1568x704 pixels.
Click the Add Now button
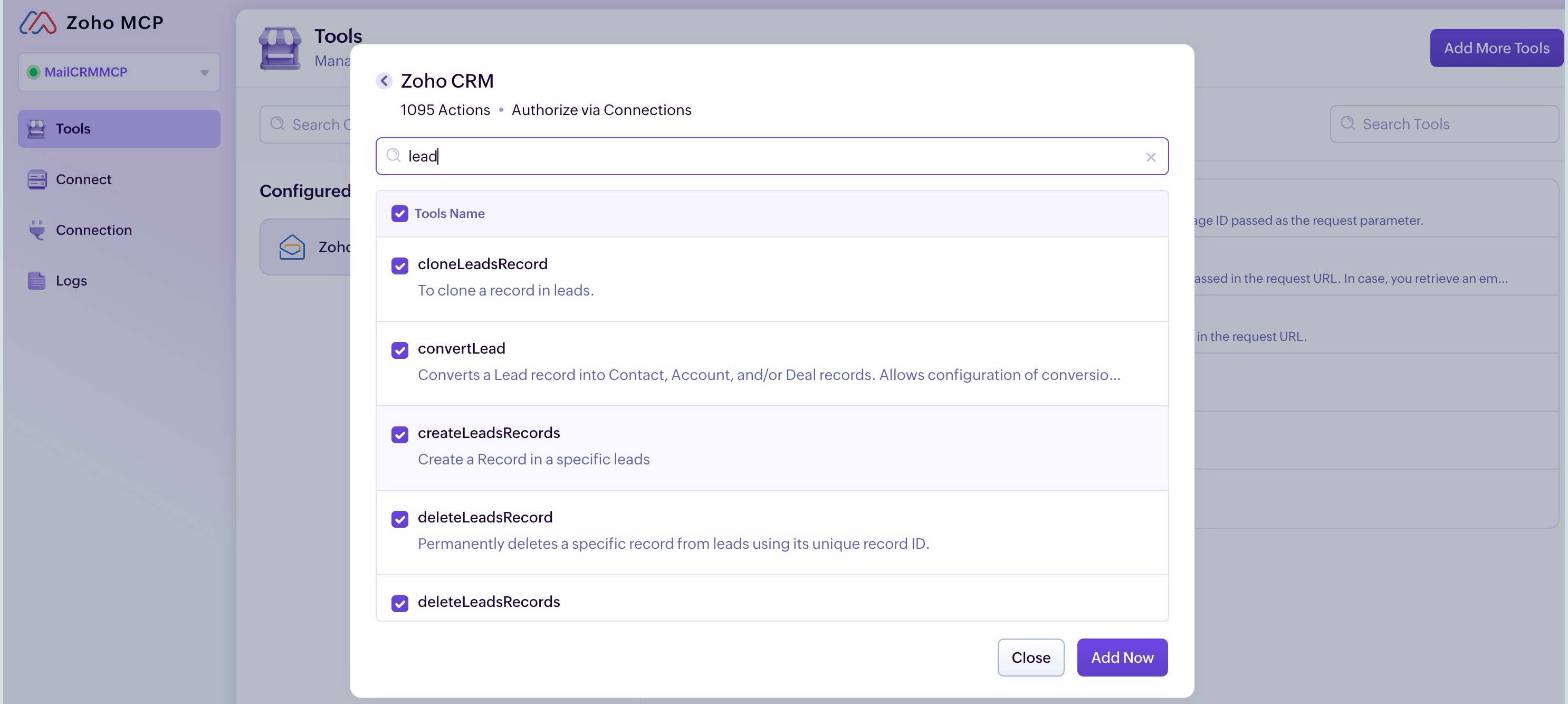[1122, 657]
